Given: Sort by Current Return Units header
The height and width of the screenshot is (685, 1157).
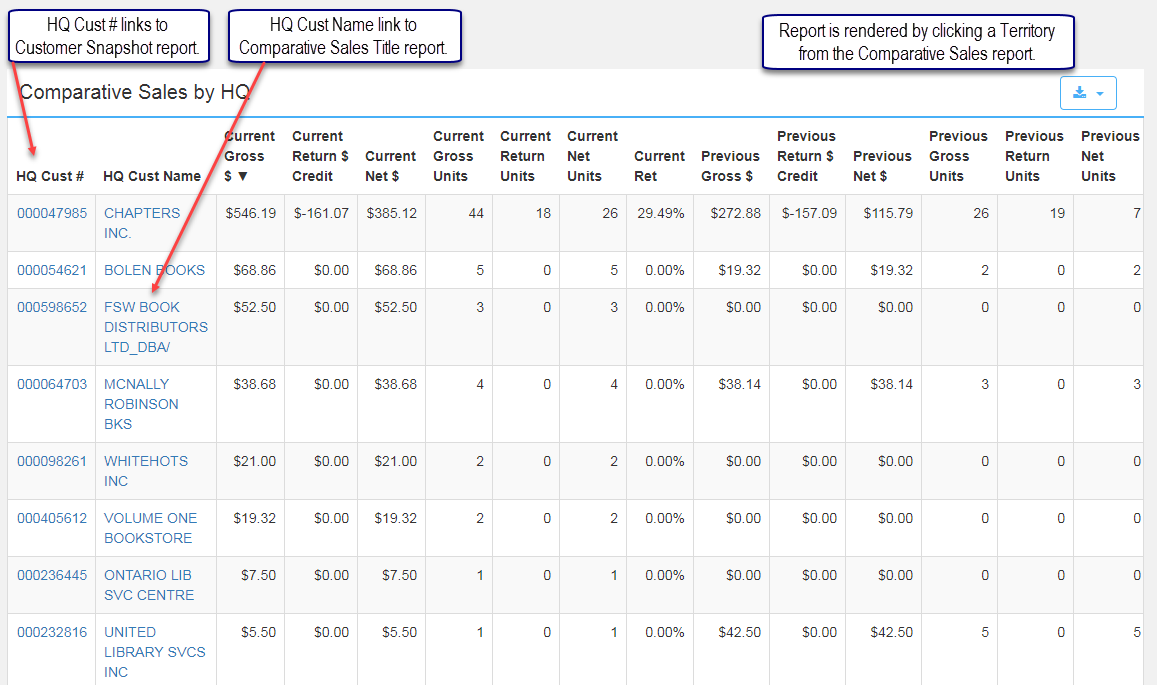Looking at the screenshot, I should point(525,156).
